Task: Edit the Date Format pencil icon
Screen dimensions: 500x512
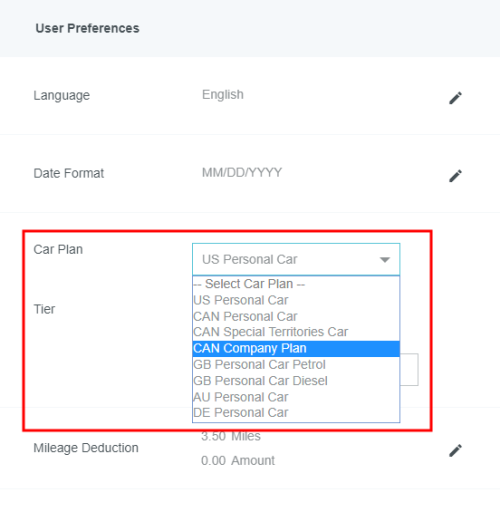Action: pyautogui.click(x=455, y=176)
